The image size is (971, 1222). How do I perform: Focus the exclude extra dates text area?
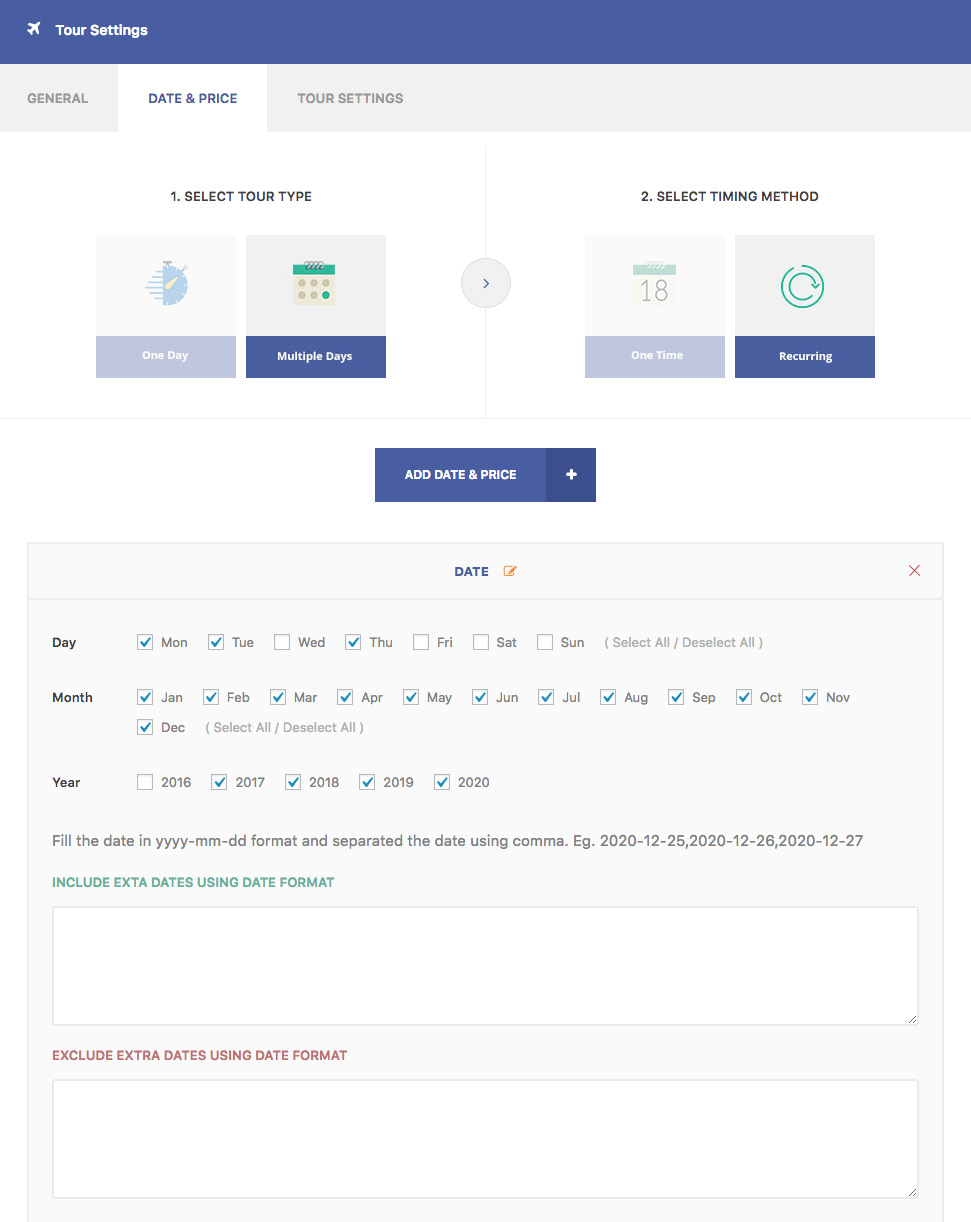click(x=485, y=1138)
